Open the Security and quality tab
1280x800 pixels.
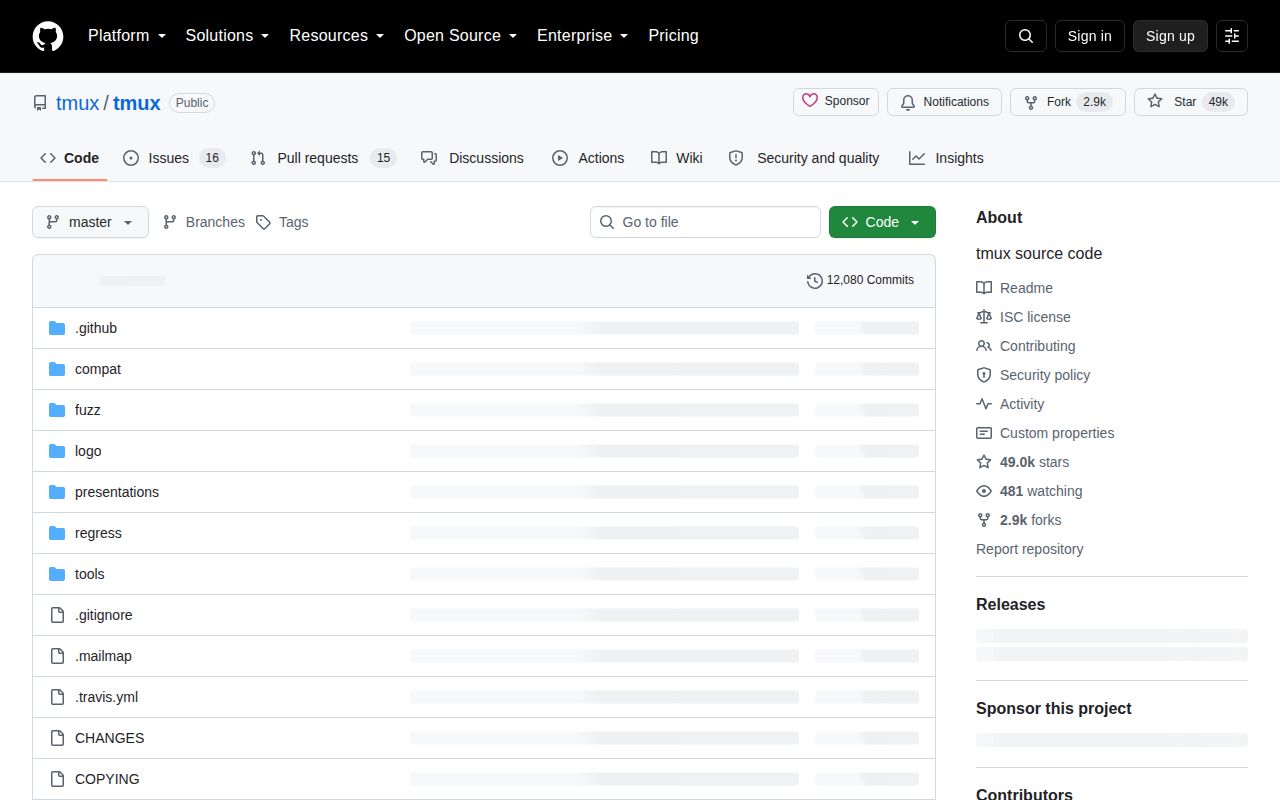coord(804,158)
